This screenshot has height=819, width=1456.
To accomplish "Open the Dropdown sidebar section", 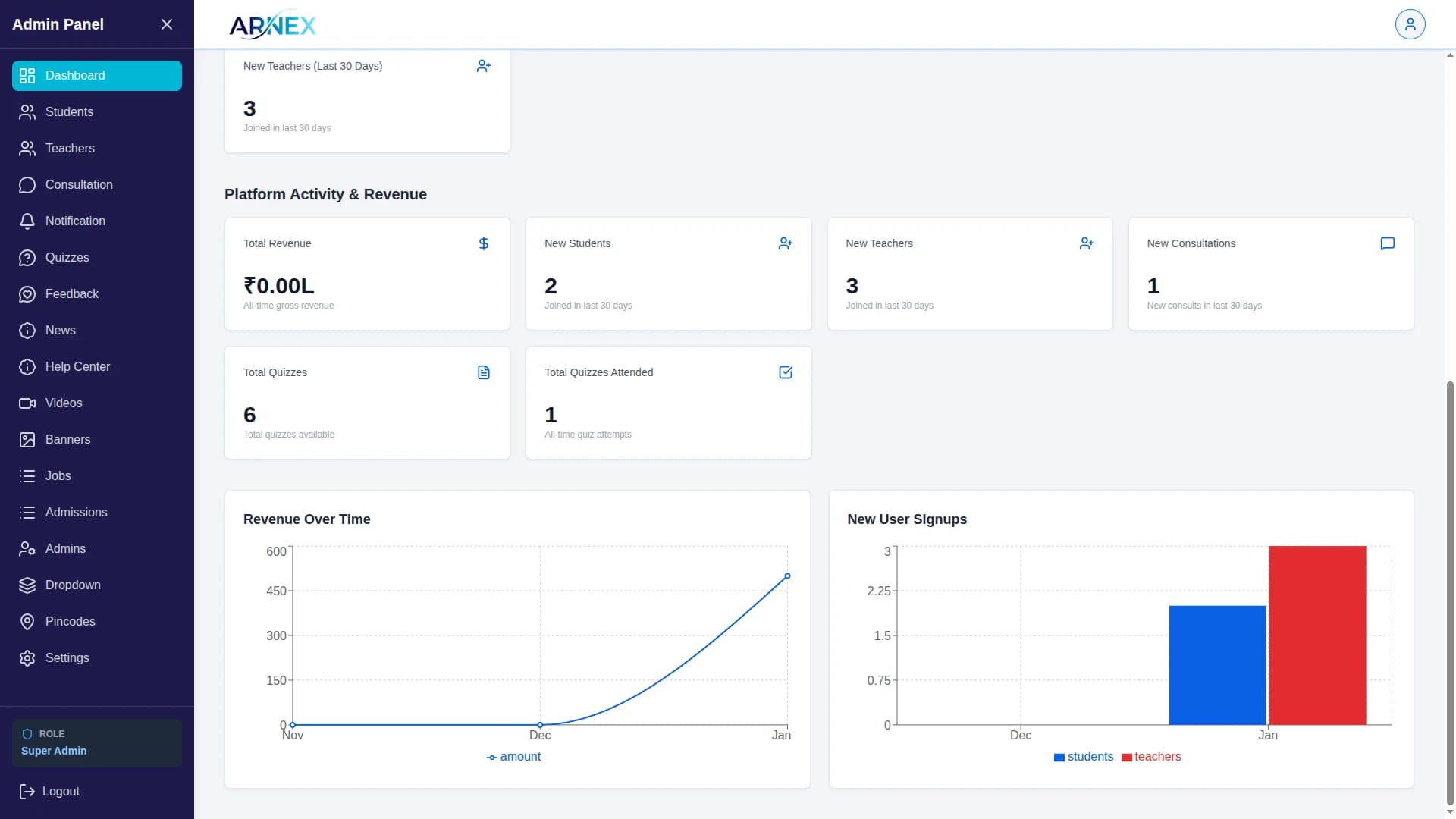I will coord(73,585).
